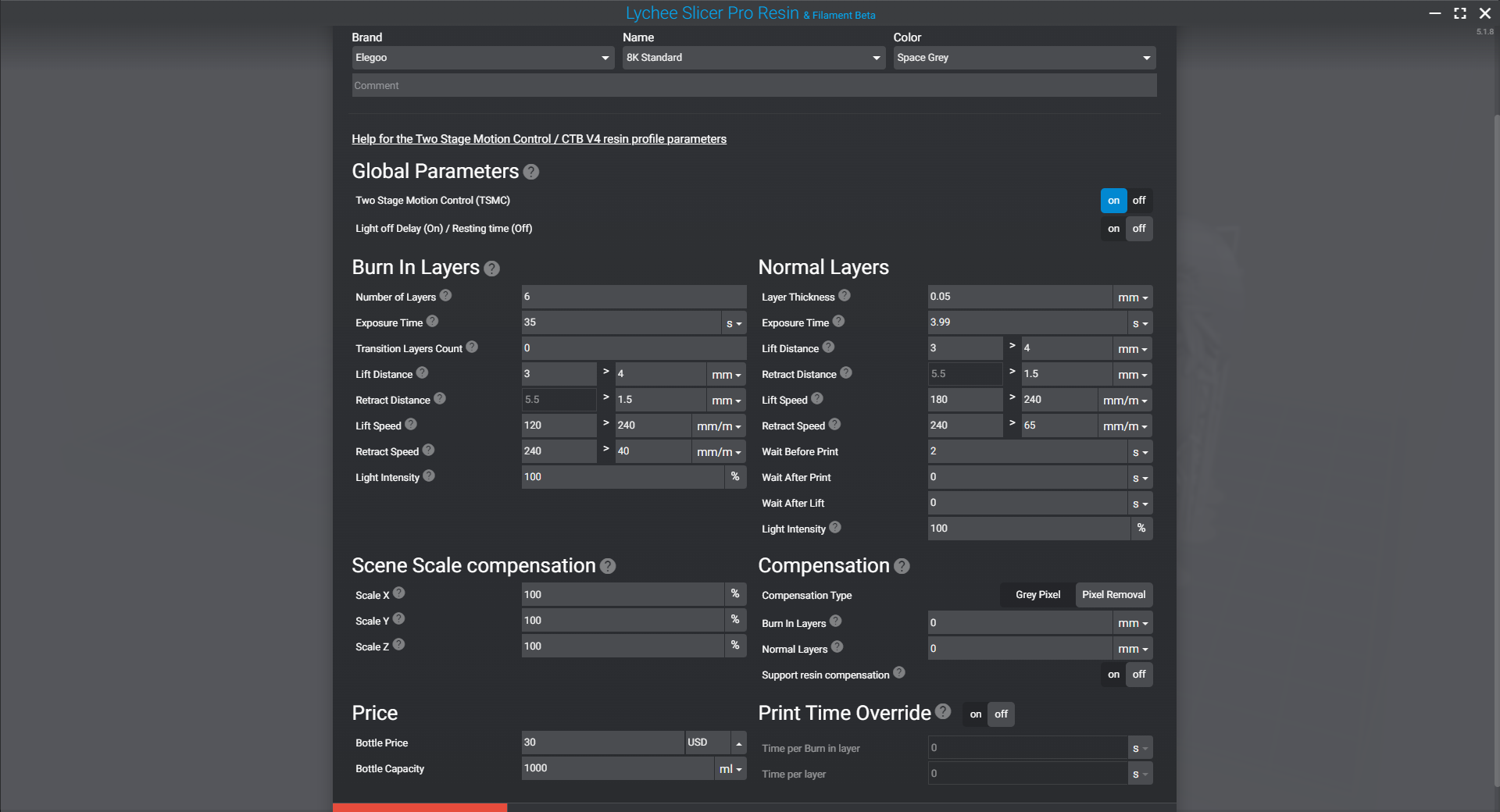This screenshot has width=1500, height=812.
Task: Show help for Layer Thickness
Action: click(x=845, y=295)
